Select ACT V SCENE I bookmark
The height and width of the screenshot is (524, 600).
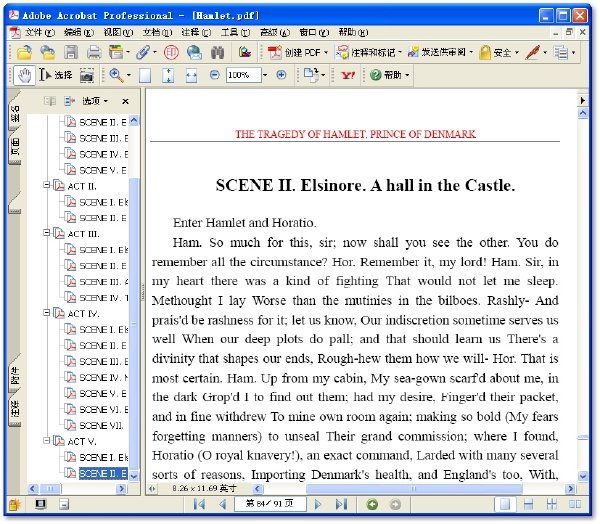[104, 457]
